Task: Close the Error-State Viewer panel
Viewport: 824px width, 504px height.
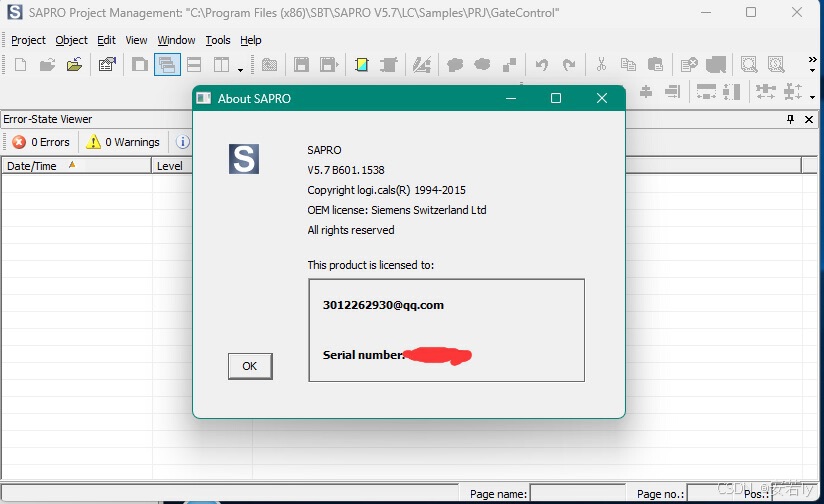Action: 809,119
